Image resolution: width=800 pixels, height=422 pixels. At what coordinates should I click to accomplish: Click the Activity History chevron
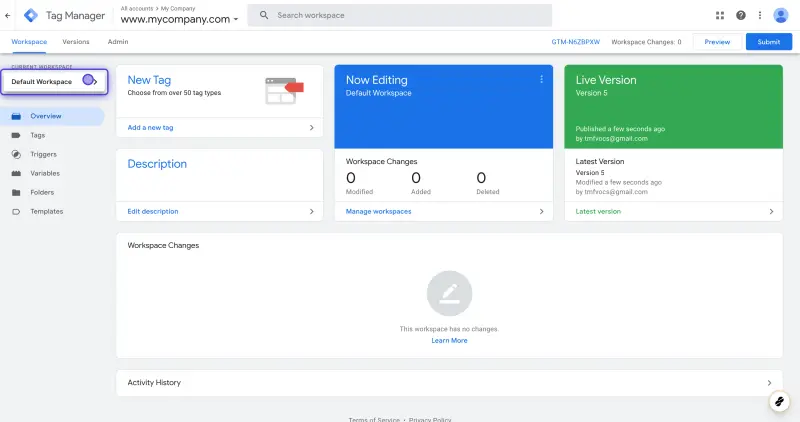click(769, 383)
